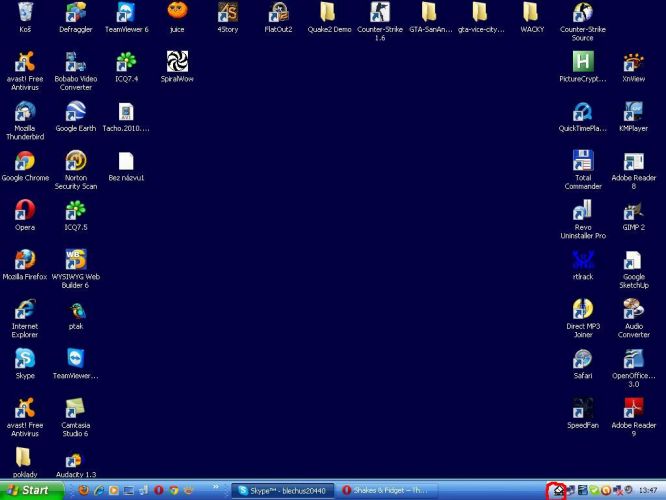This screenshot has height=500, width=666.
Task: Switch to Shakes & Fidget Opera taskbar button
Action: (x=388, y=491)
